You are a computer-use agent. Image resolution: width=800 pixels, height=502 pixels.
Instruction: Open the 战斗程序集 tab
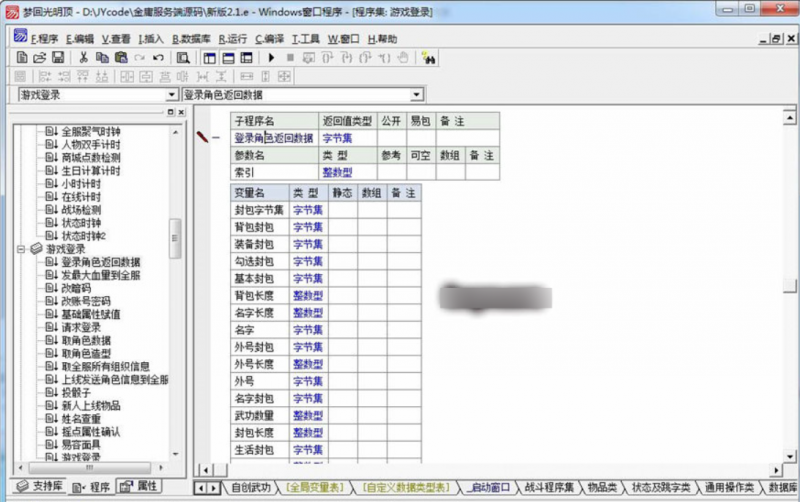[x=549, y=487]
